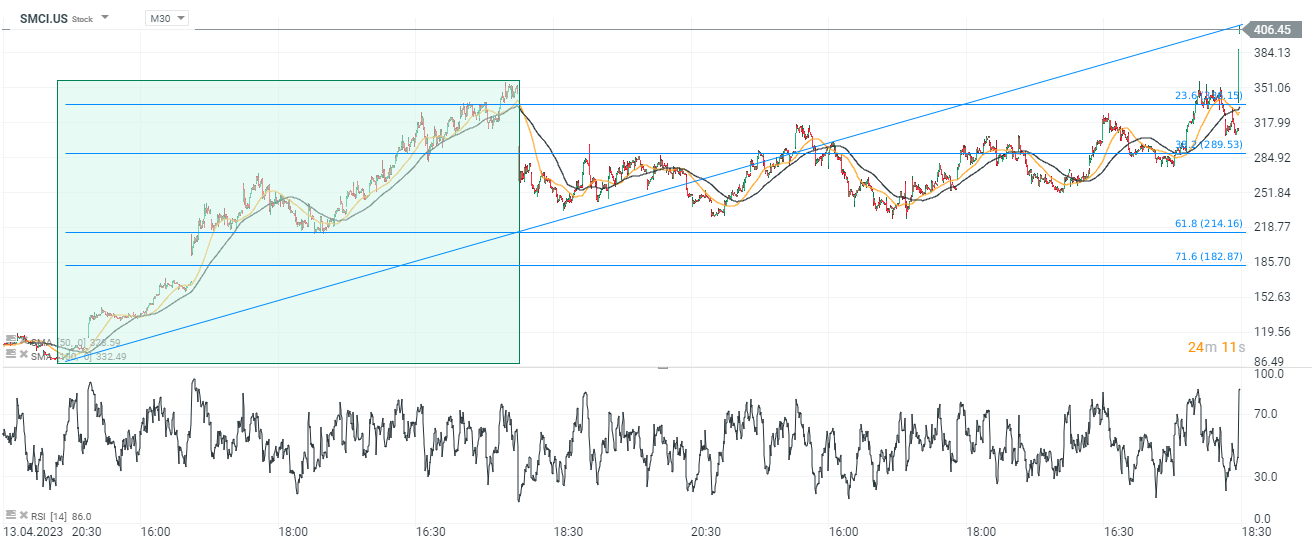The height and width of the screenshot is (549, 1314).
Task: Click the 351.06 price axis value
Action: tap(1272, 88)
